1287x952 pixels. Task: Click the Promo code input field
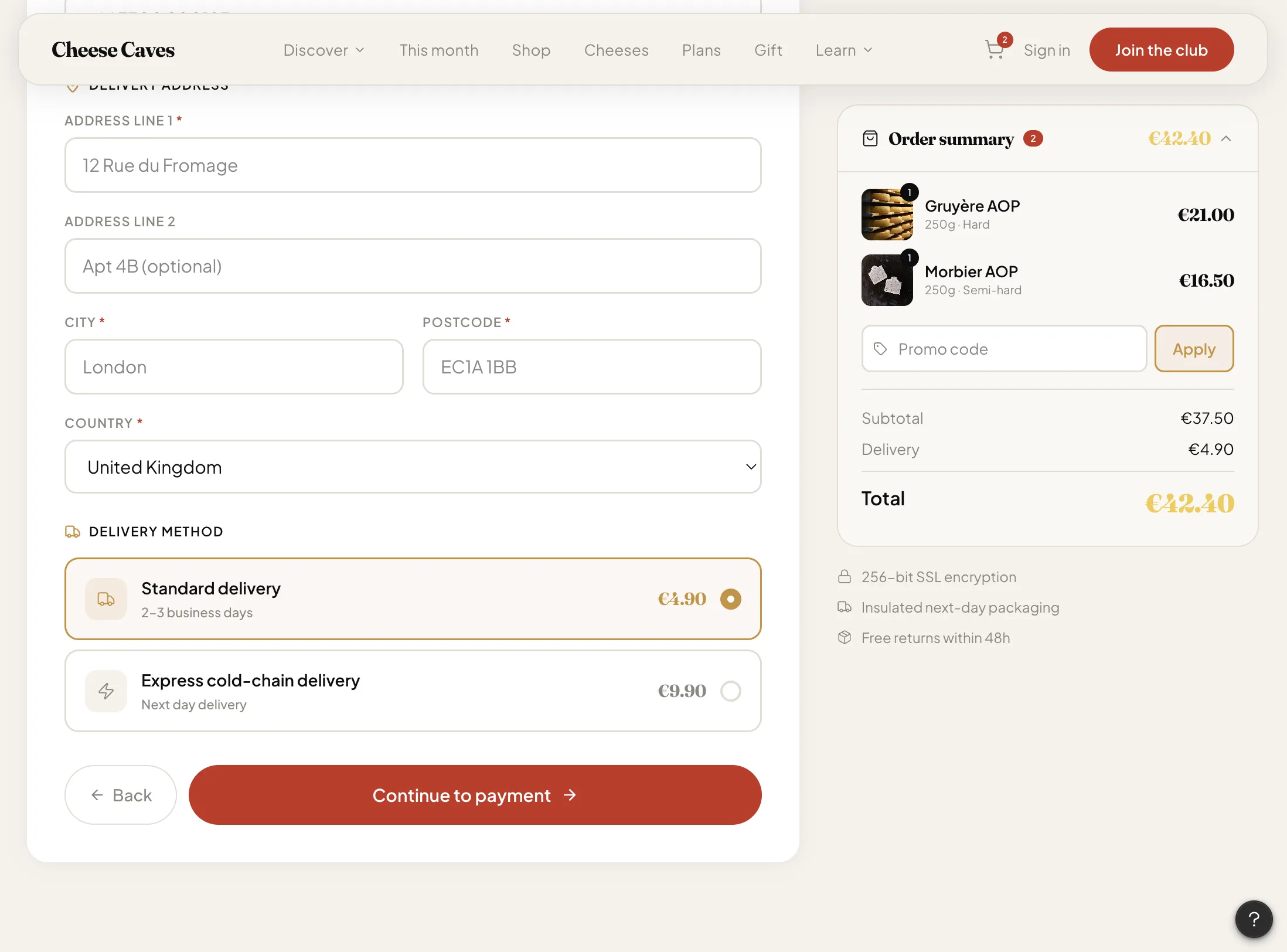coord(996,348)
